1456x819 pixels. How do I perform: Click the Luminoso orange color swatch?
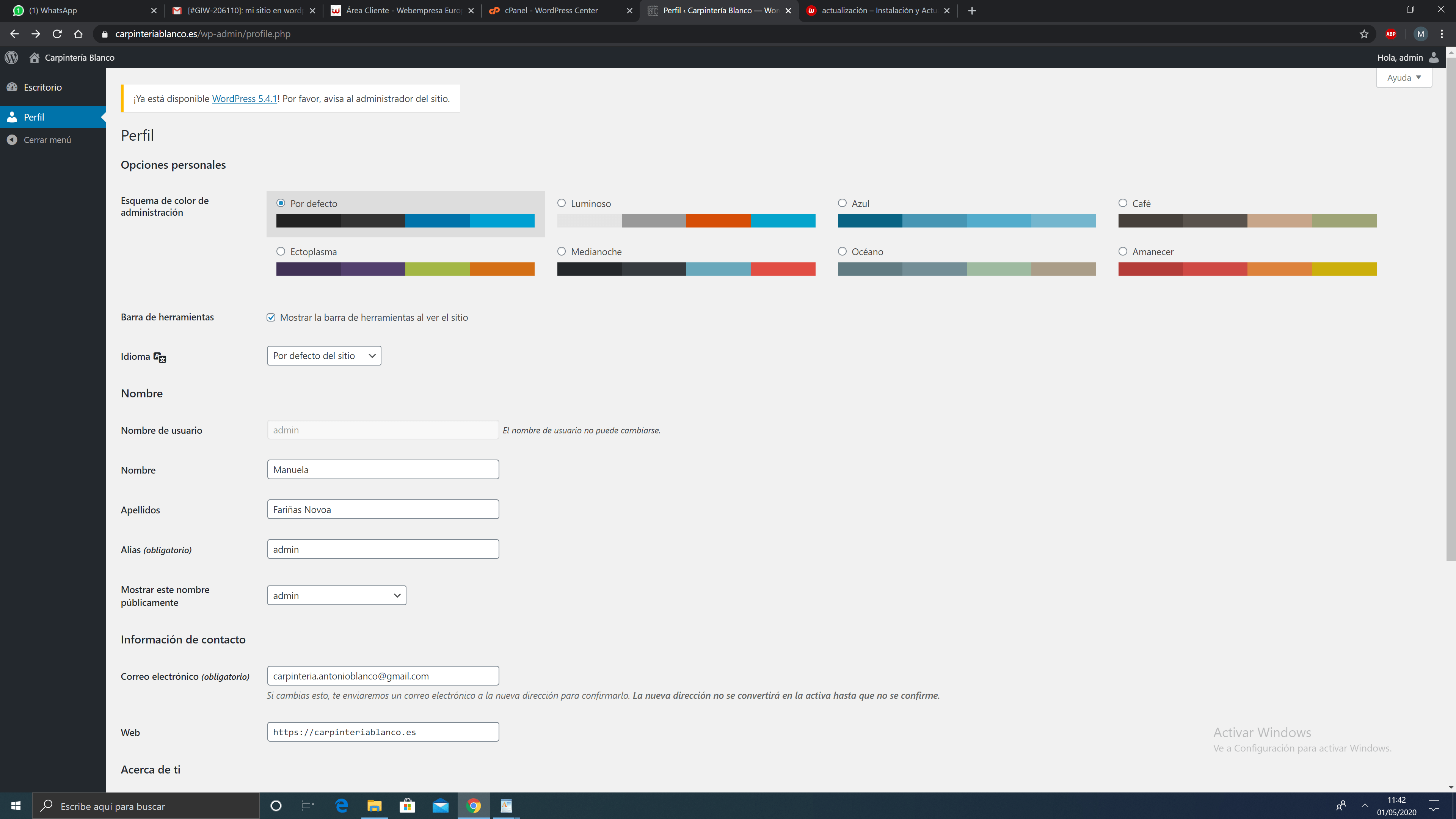tap(719, 221)
